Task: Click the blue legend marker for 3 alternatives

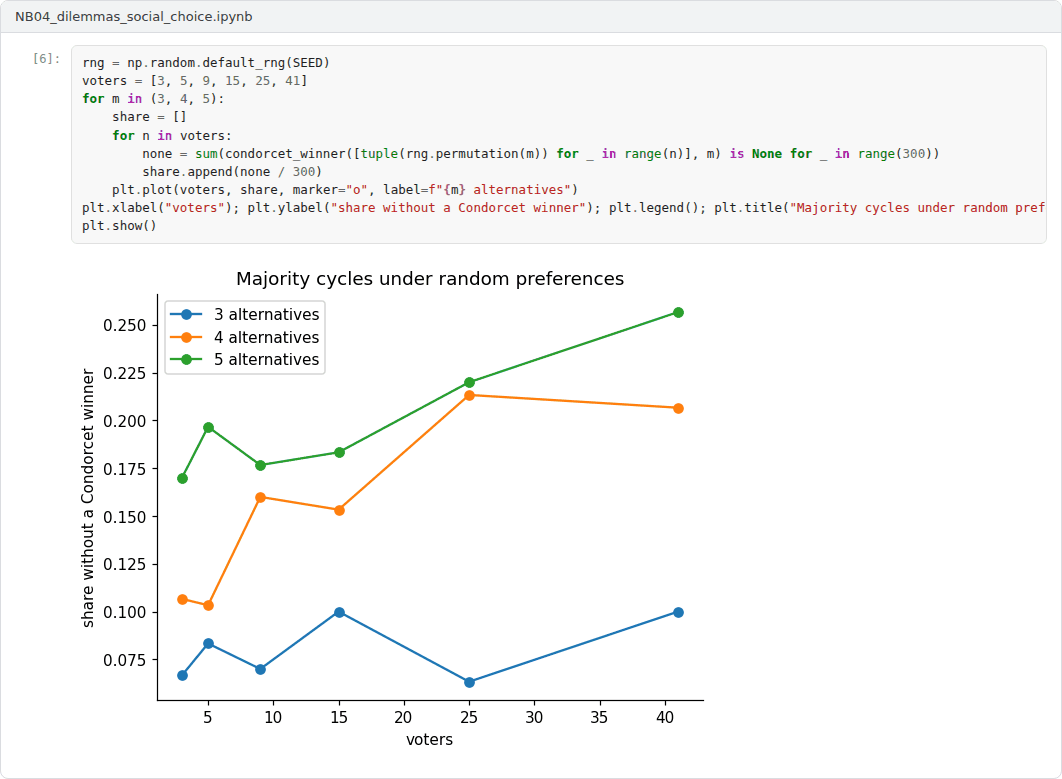Action: click(x=186, y=314)
